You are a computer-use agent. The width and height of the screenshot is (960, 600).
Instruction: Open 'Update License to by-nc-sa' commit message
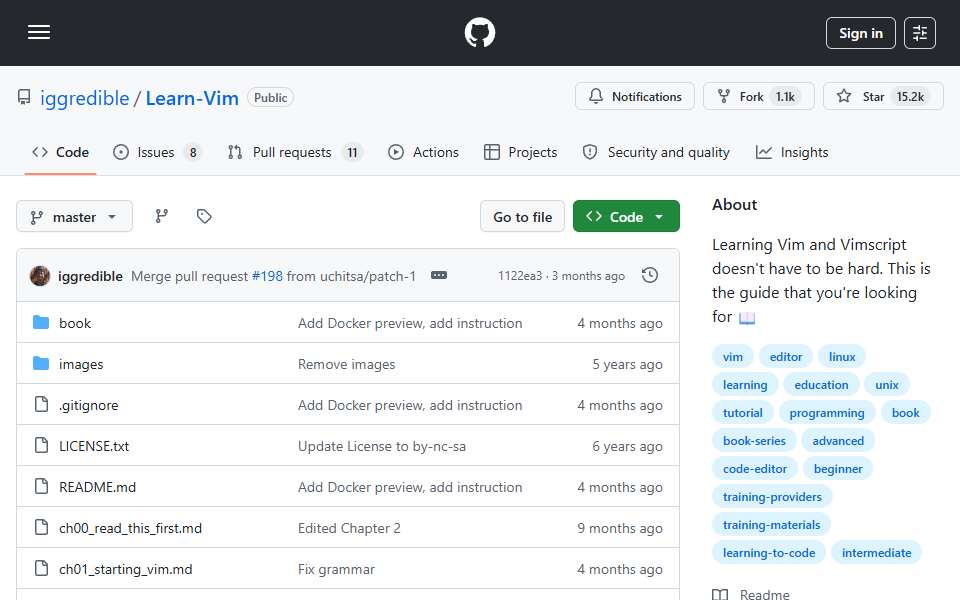pyautogui.click(x=382, y=446)
